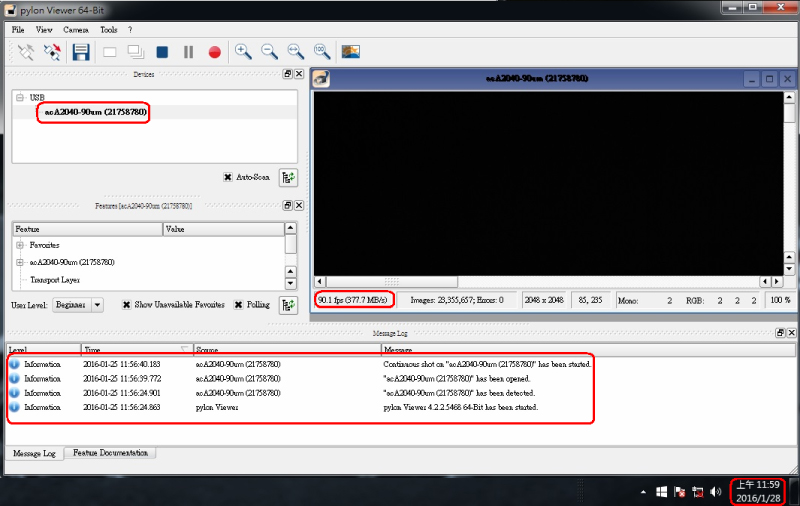
Task: Stop image acquisition with the blue square
Action: (162, 52)
